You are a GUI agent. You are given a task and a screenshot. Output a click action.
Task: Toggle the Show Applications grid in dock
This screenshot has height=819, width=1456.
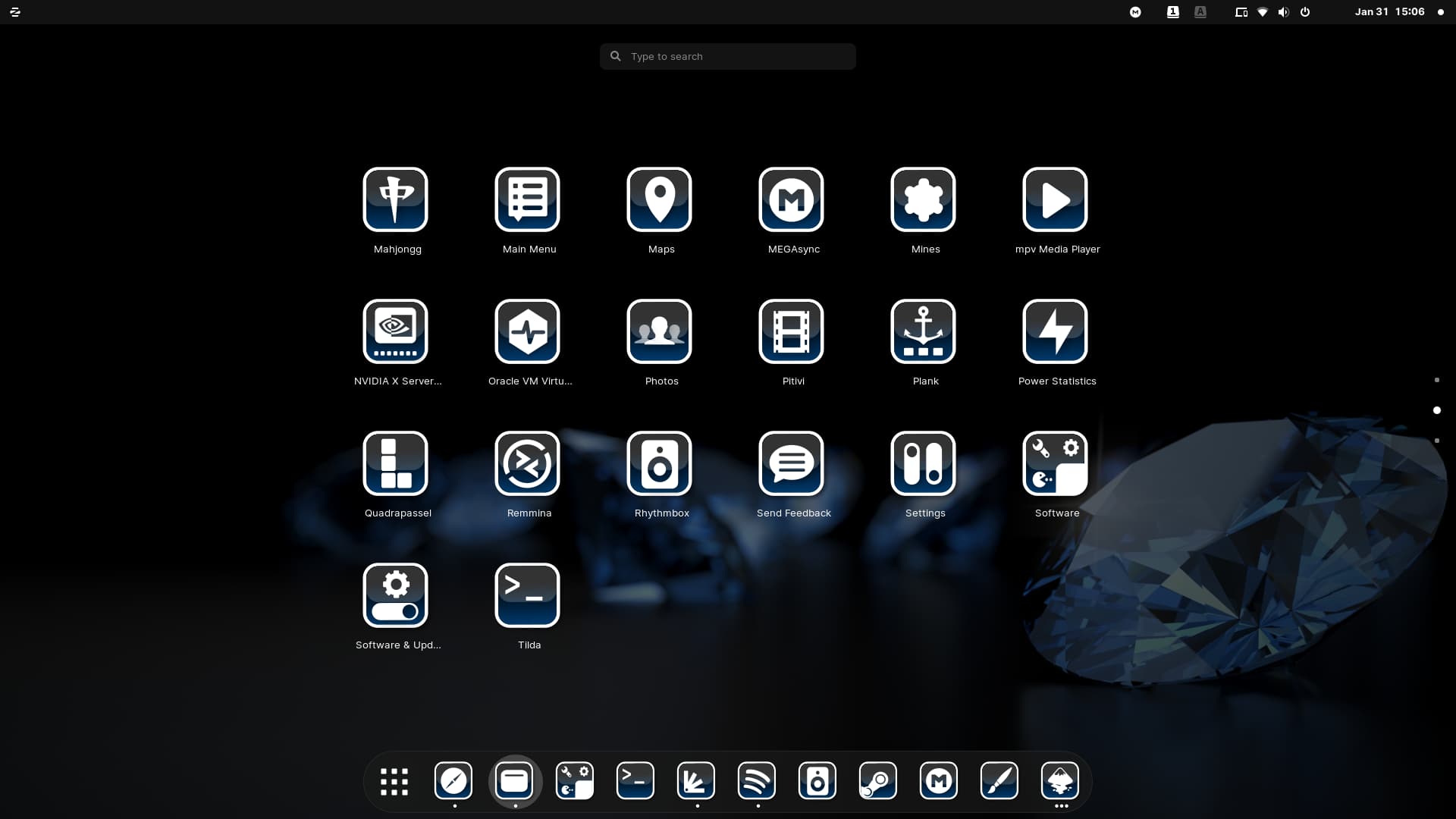point(394,781)
